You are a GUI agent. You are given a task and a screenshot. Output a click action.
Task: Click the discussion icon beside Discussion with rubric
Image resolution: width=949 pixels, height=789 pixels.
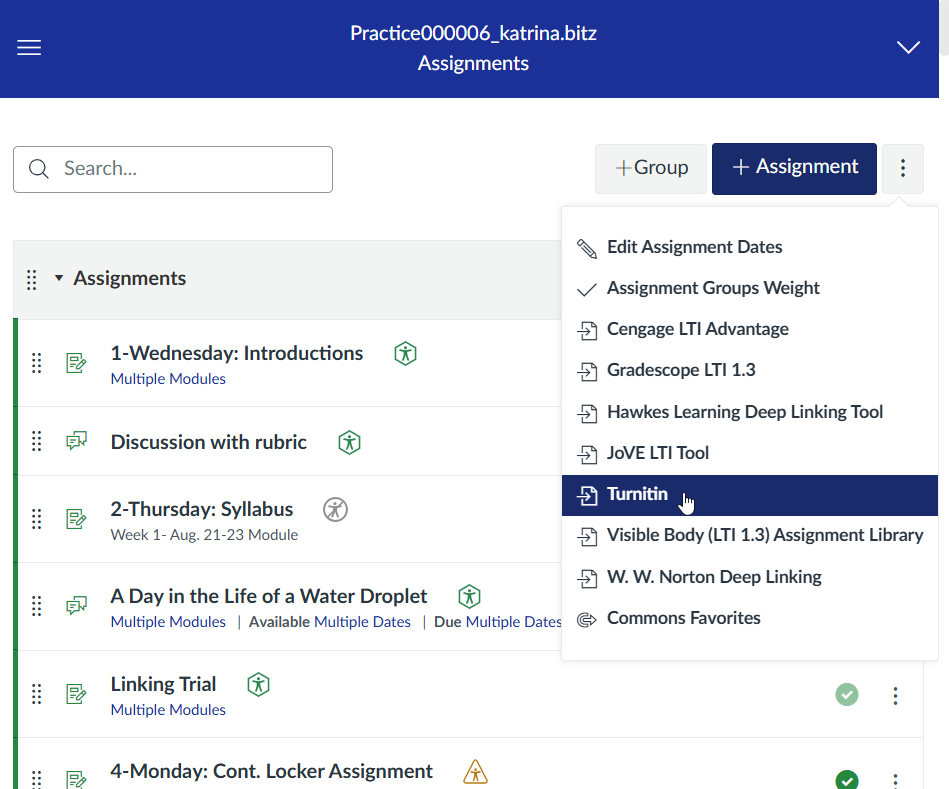77,440
